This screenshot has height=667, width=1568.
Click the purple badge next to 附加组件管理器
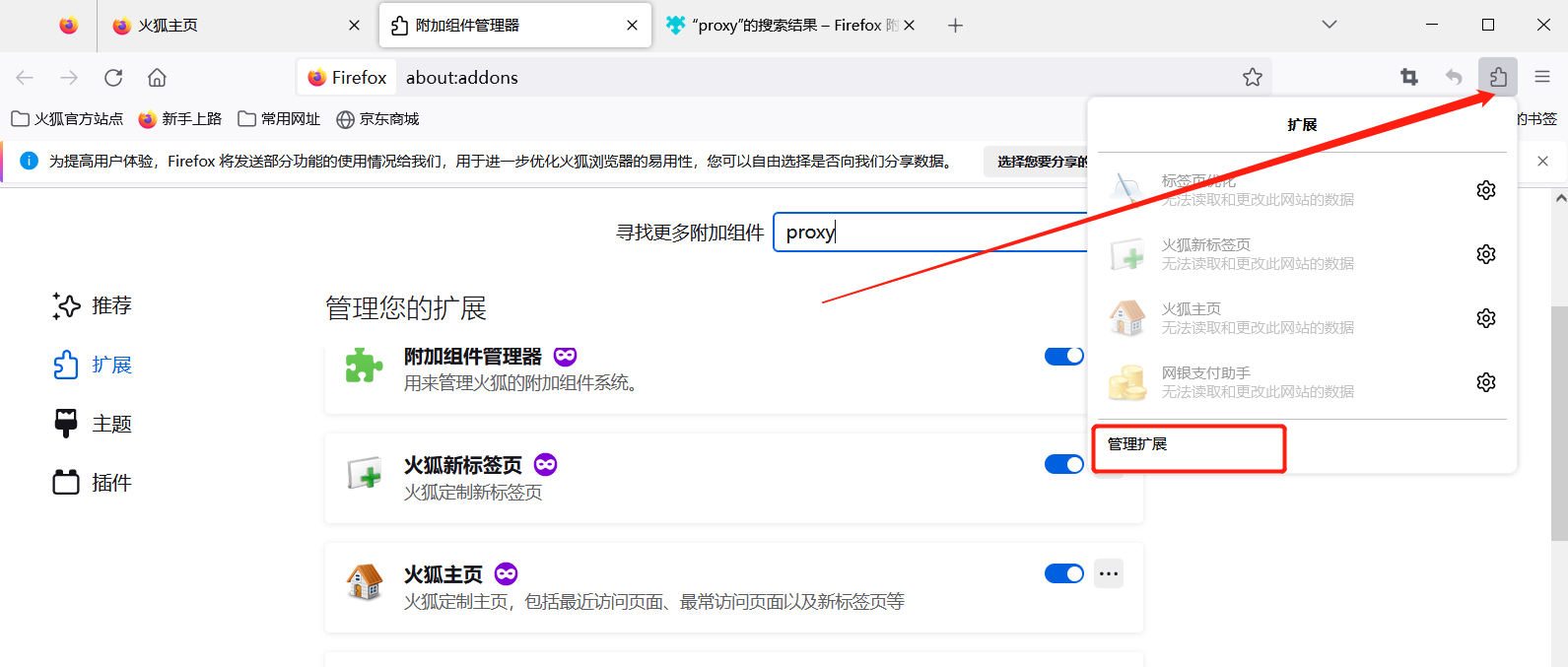click(565, 356)
